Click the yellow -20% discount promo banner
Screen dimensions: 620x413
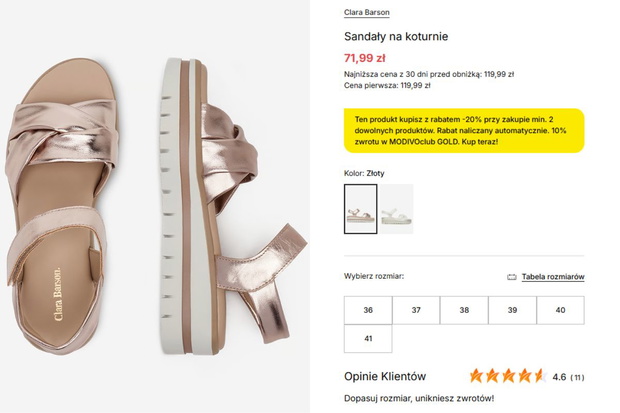point(464,131)
